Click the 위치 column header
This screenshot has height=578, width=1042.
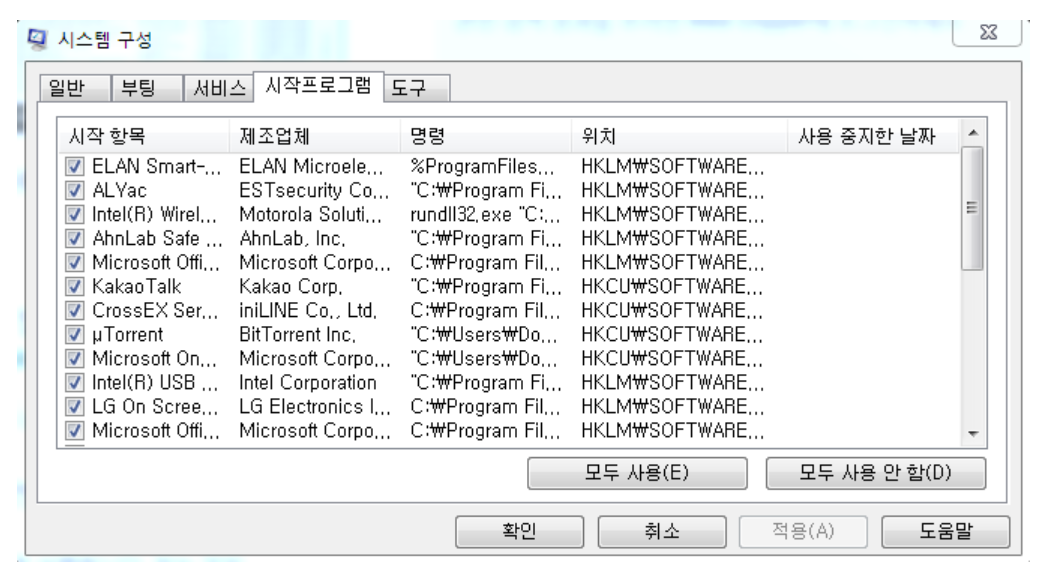click(x=679, y=137)
